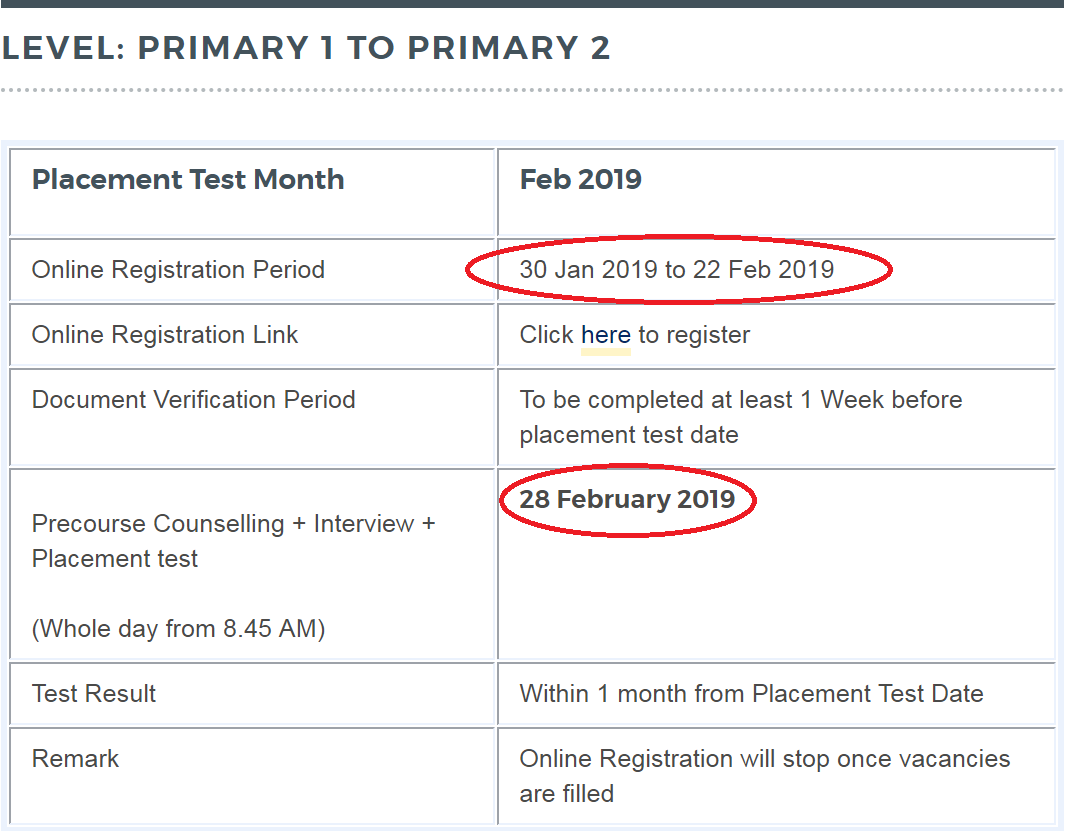Select the '30 Jan 2019 to 22 Feb 2019' text
This screenshot has height=832, width=1065.
(x=676, y=270)
